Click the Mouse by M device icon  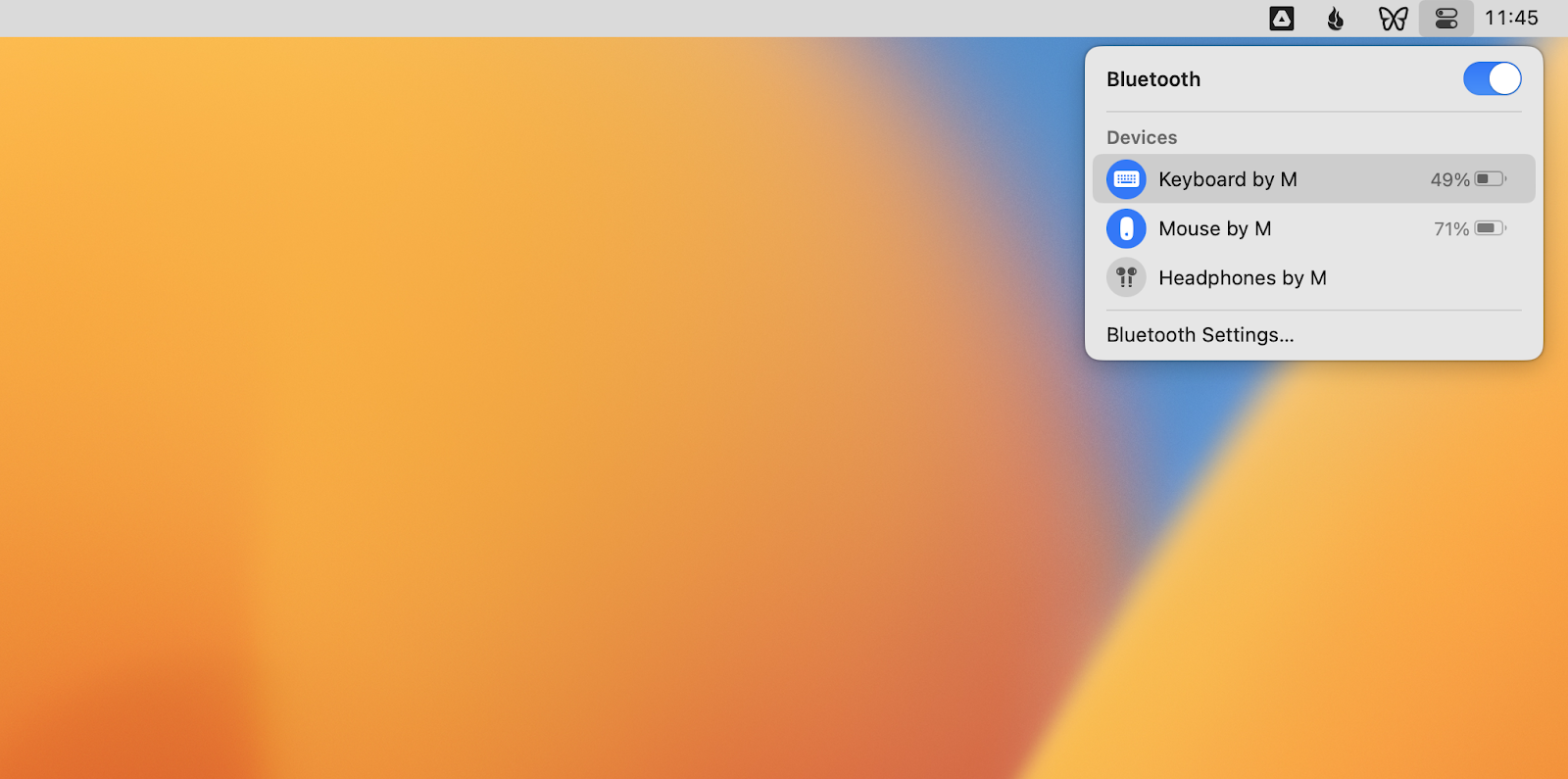pyautogui.click(x=1126, y=228)
